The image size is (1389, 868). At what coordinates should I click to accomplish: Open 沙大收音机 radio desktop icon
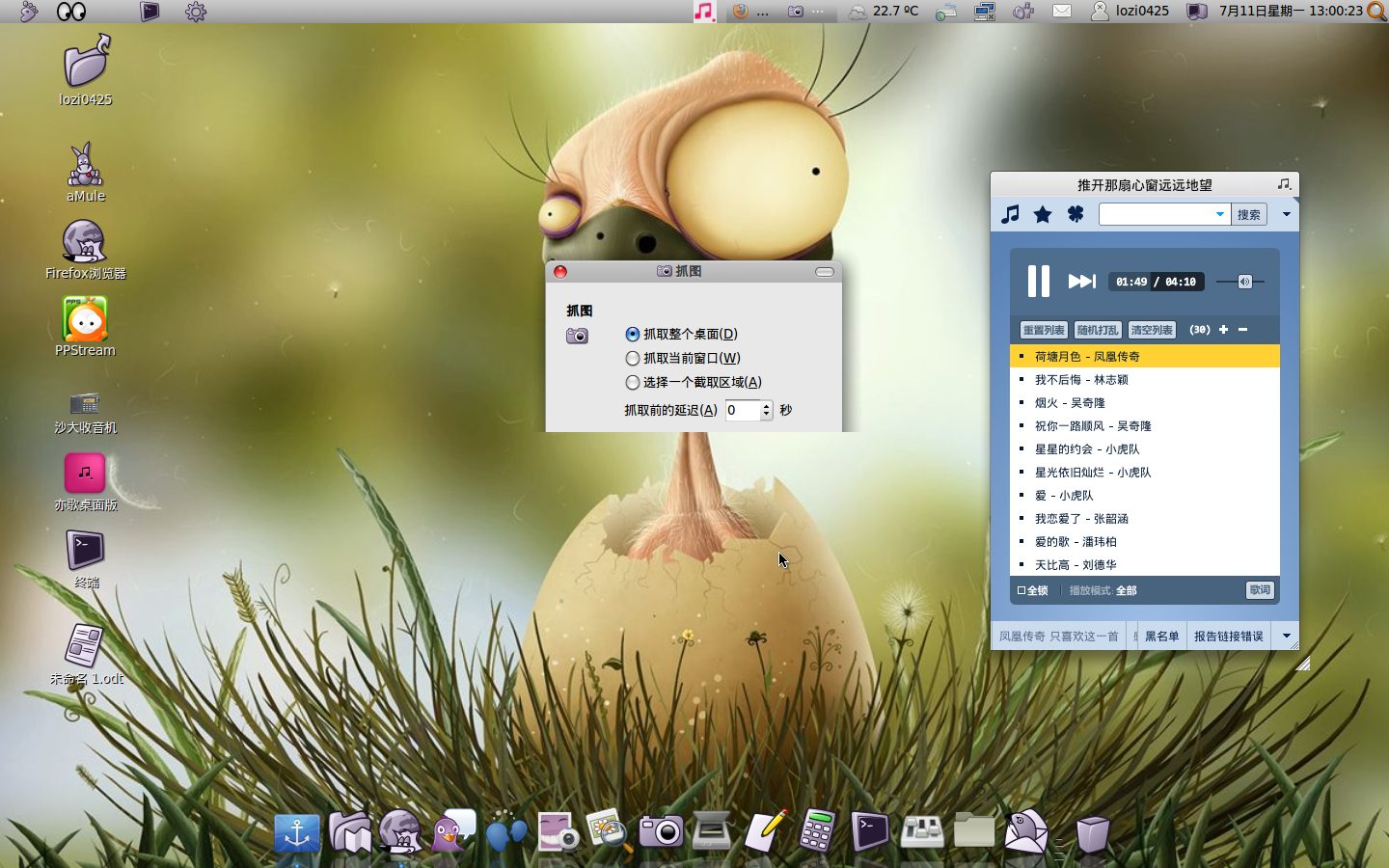[86, 413]
